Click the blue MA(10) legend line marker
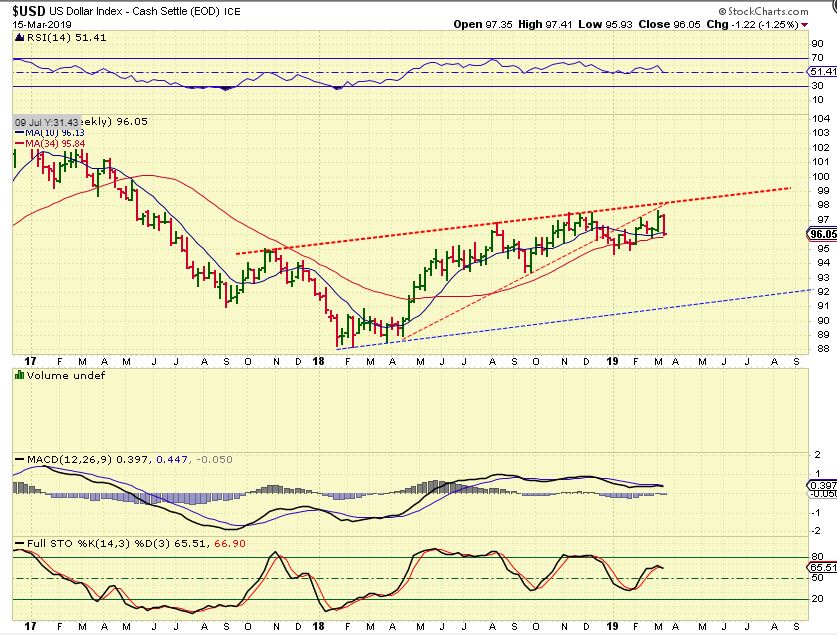Screen dimensions: 837x635 (19, 133)
